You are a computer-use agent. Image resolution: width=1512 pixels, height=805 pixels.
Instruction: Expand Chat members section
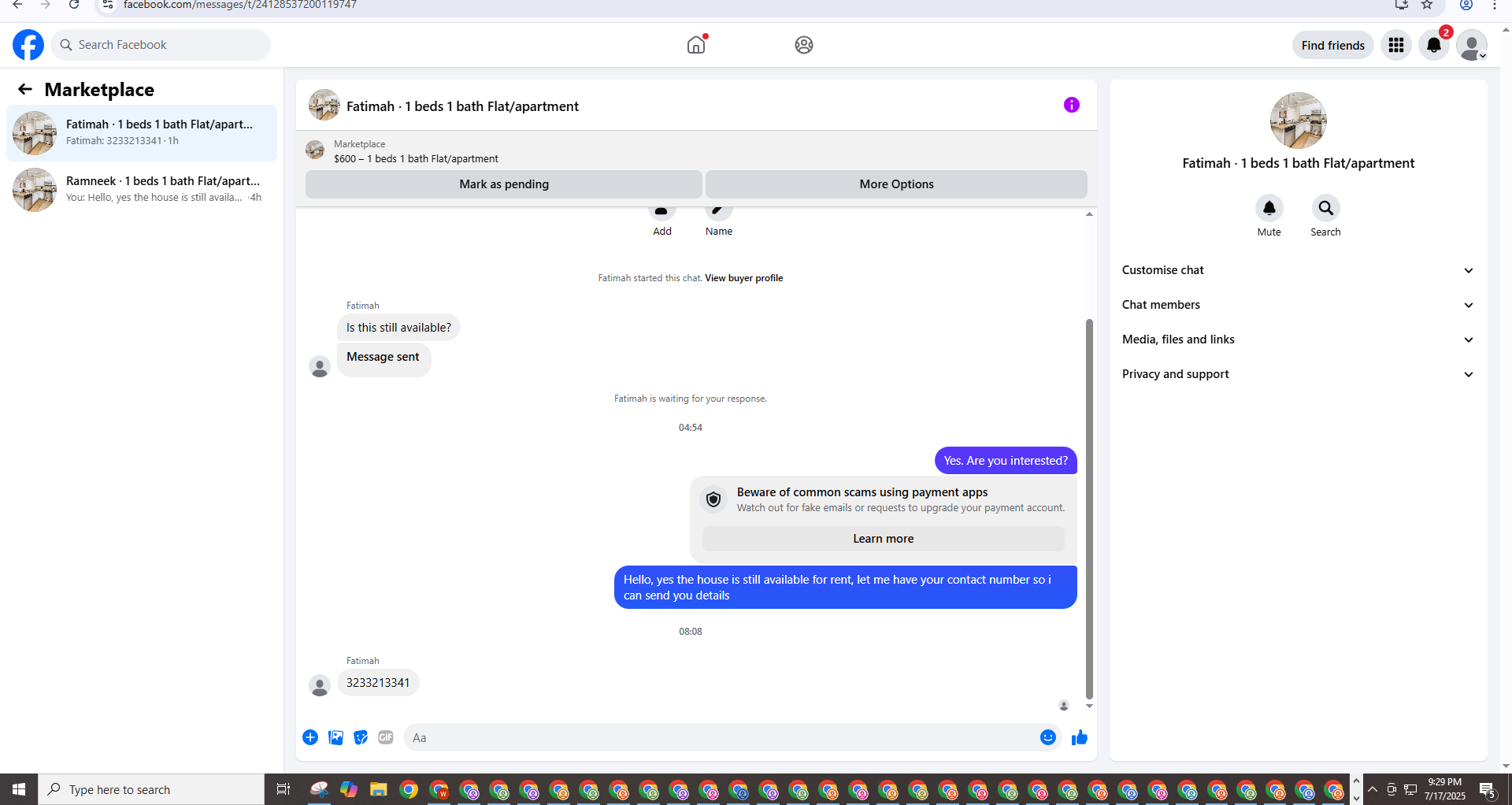(x=1298, y=305)
